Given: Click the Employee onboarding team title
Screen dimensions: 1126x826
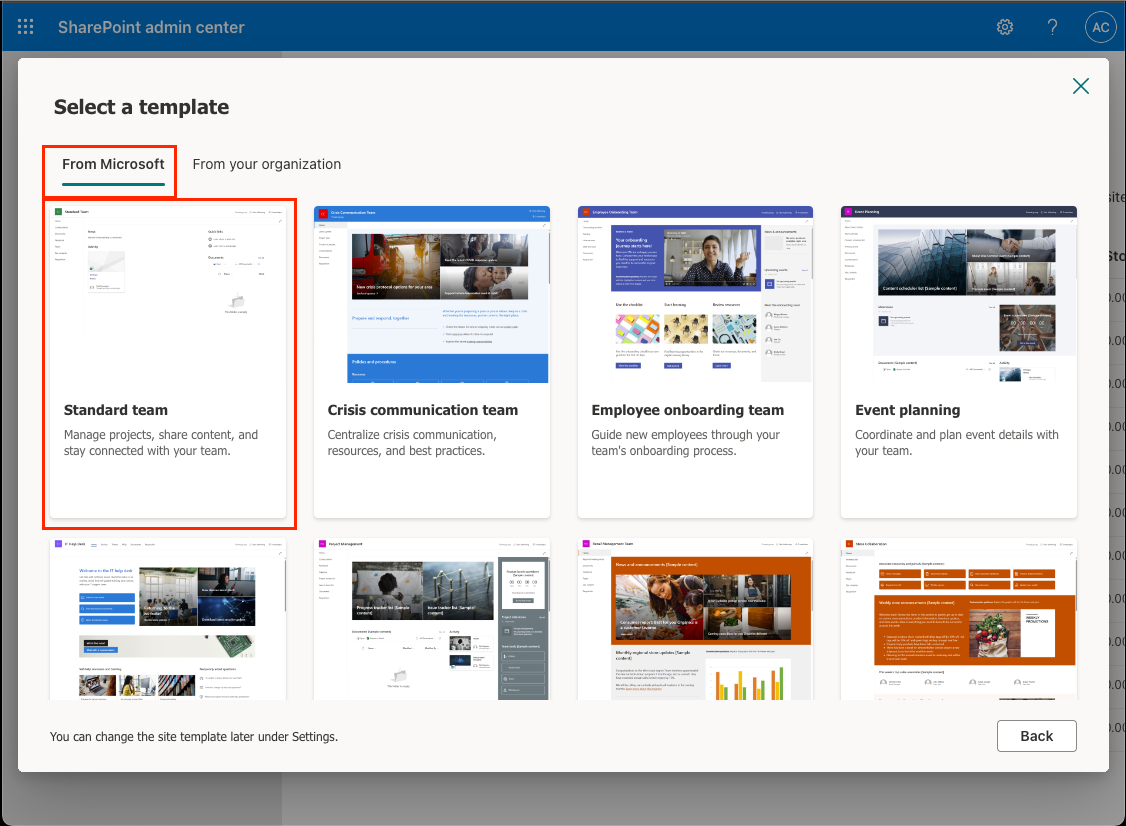Looking at the screenshot, I should pyautogui.click(x=687, y=410).
